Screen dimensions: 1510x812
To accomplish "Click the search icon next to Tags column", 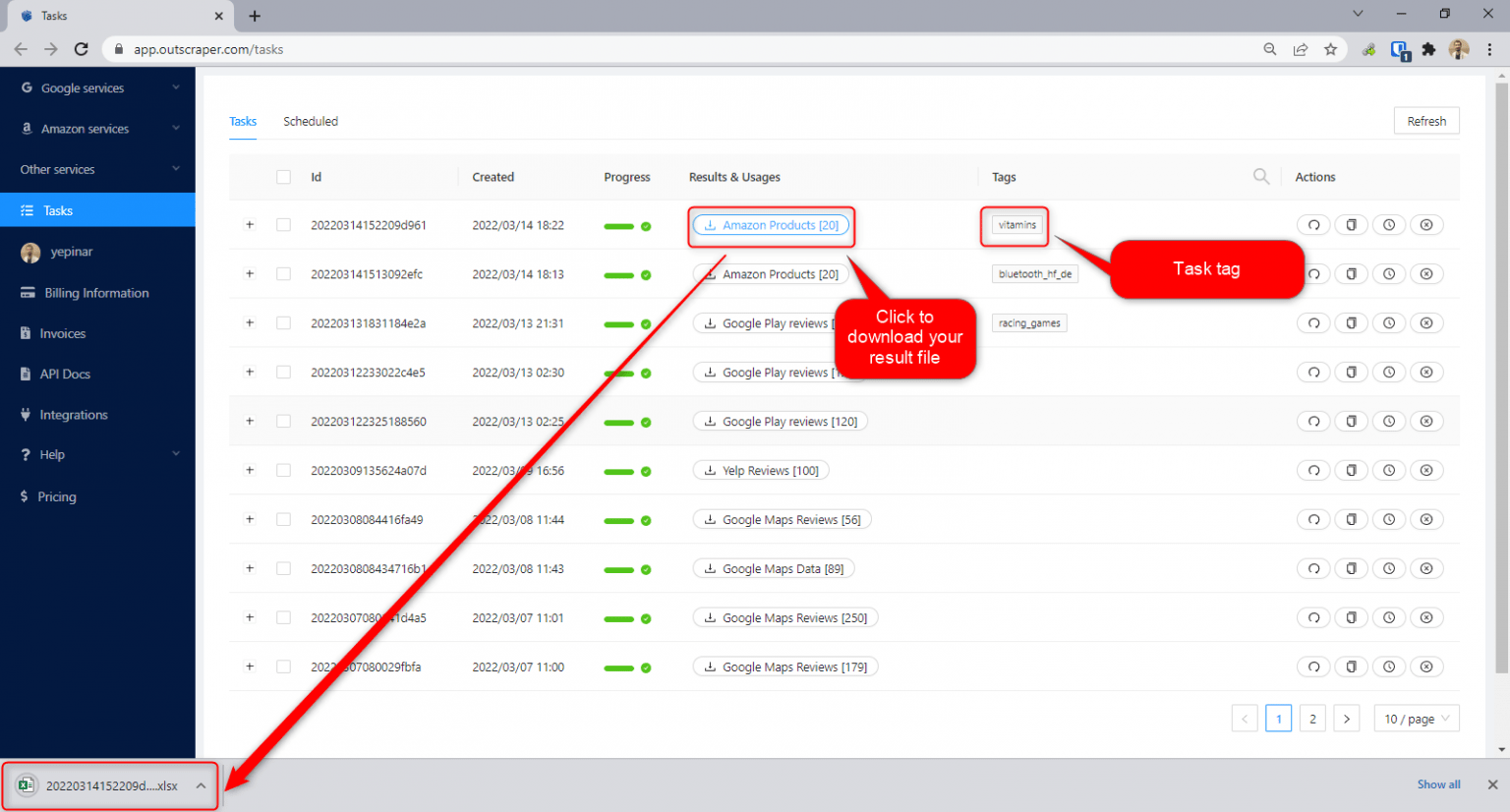I will point(1261,176).
